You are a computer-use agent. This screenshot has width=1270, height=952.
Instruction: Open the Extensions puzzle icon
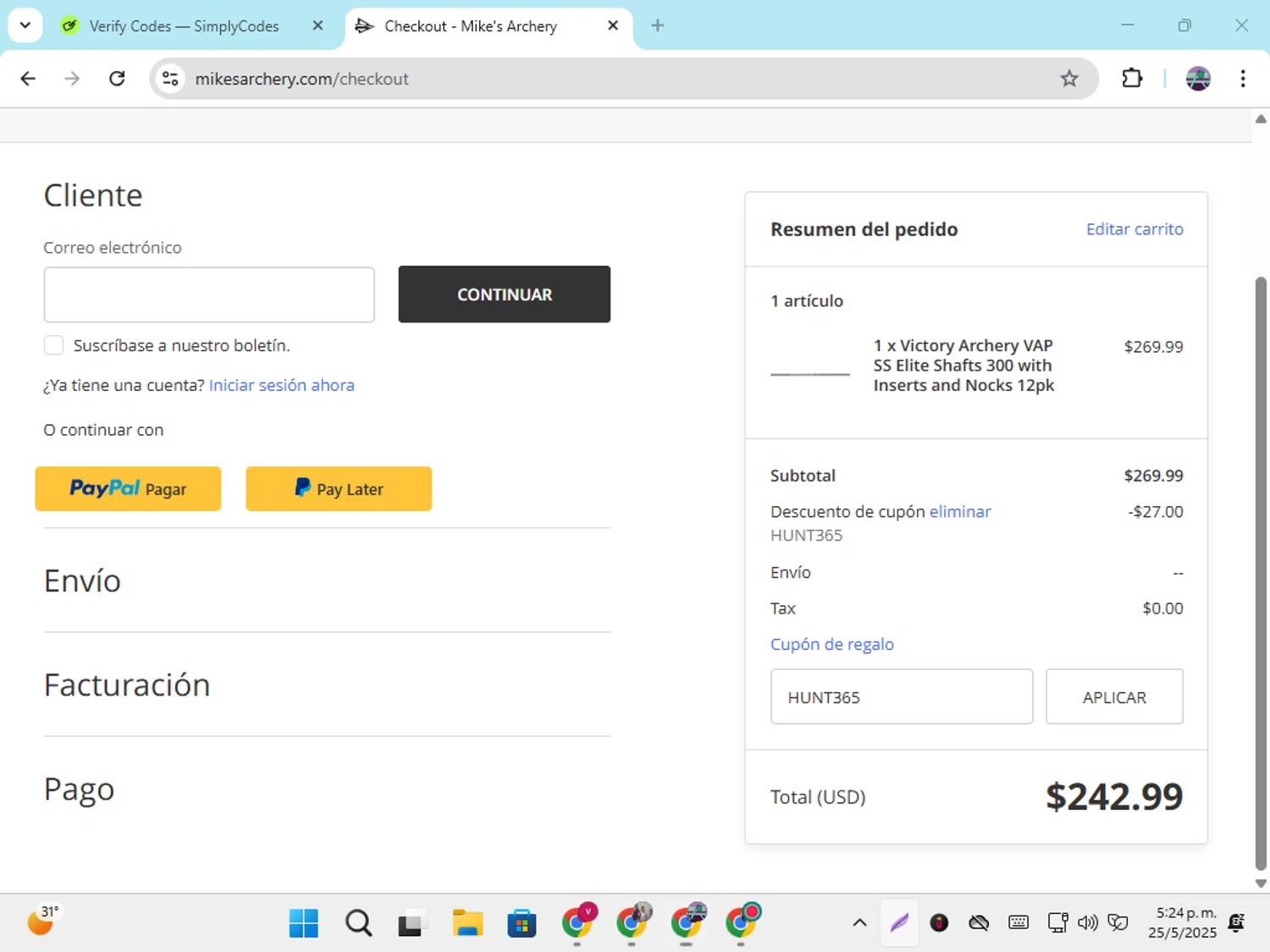(x=1132, y=79)
